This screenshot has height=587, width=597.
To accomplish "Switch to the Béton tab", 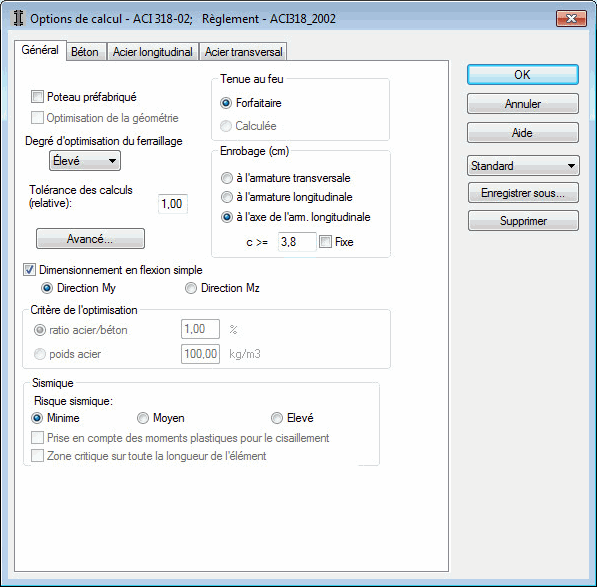I will tap(85, 52).
